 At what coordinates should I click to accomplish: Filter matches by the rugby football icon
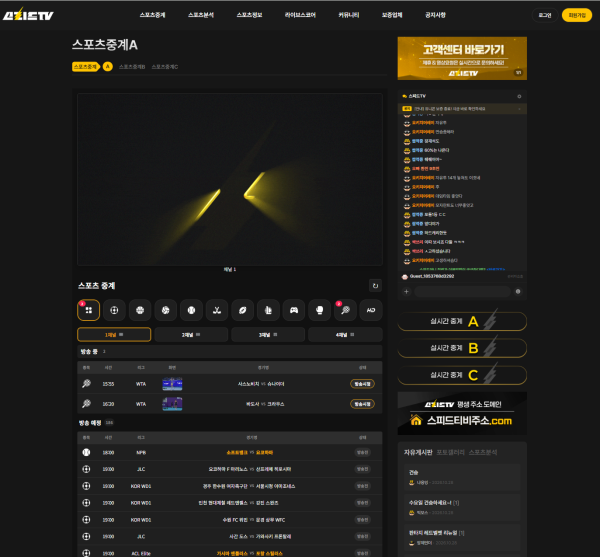(243, 310)
